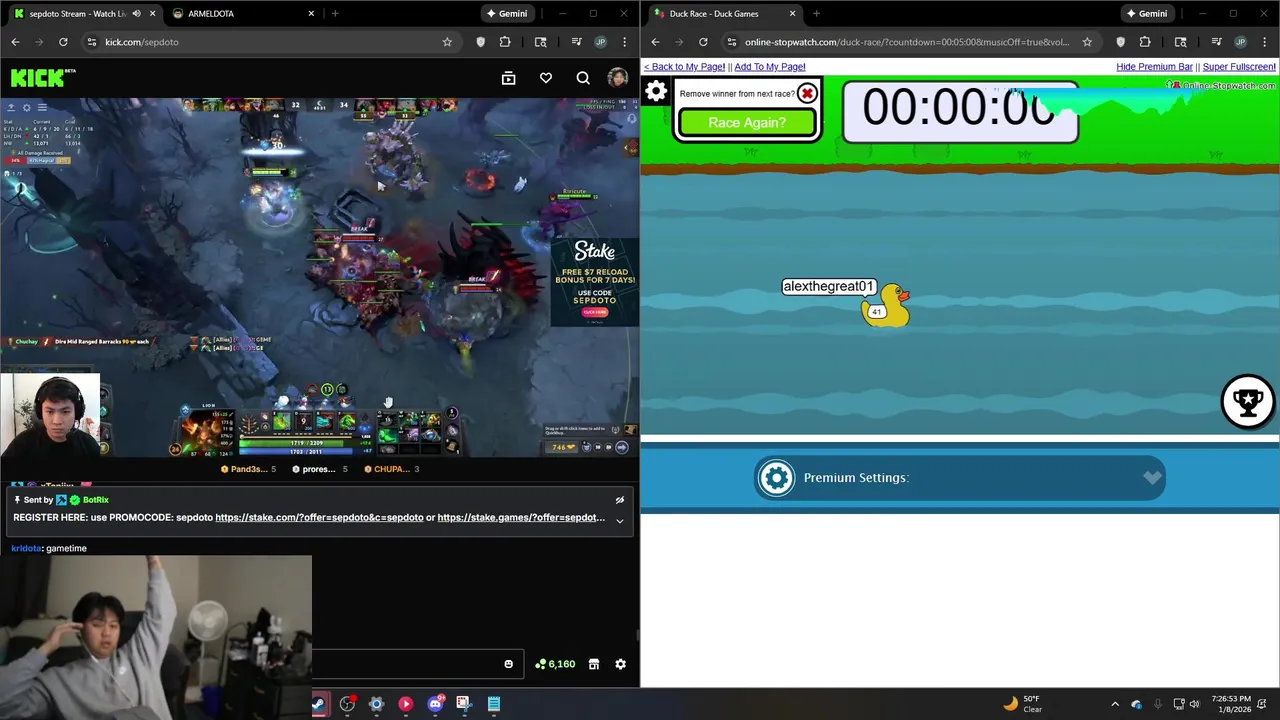Click 'Hide Premium Bar' link
This screenshot has width=1280, height=720.
click(1154, 67)
